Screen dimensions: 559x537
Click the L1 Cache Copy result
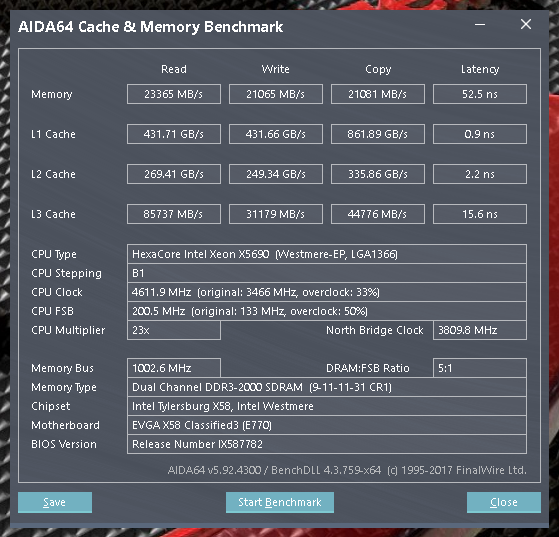378,134
